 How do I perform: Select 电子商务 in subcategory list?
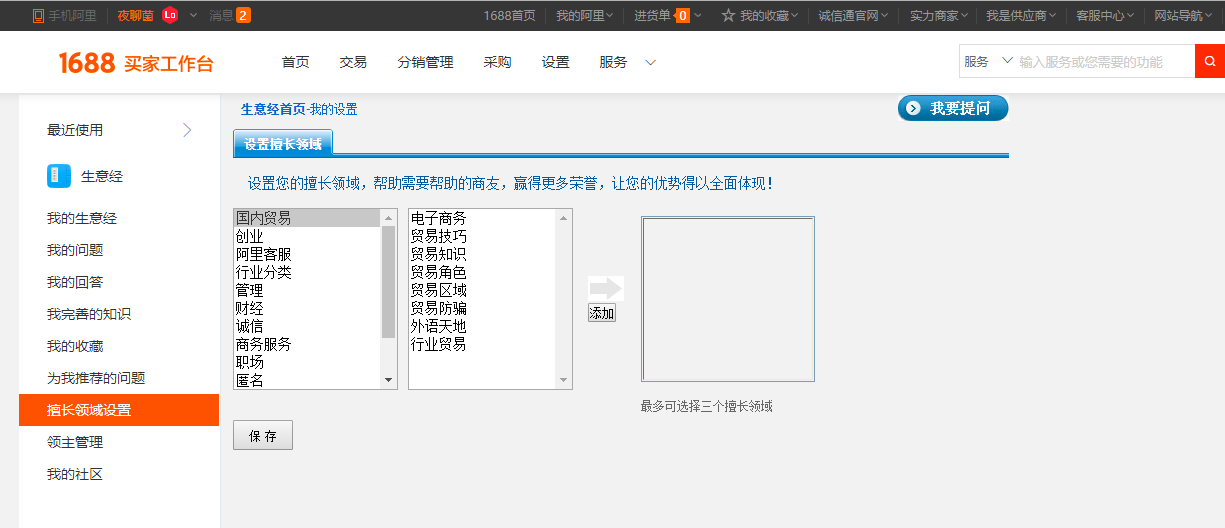click(x=483, y=218)
